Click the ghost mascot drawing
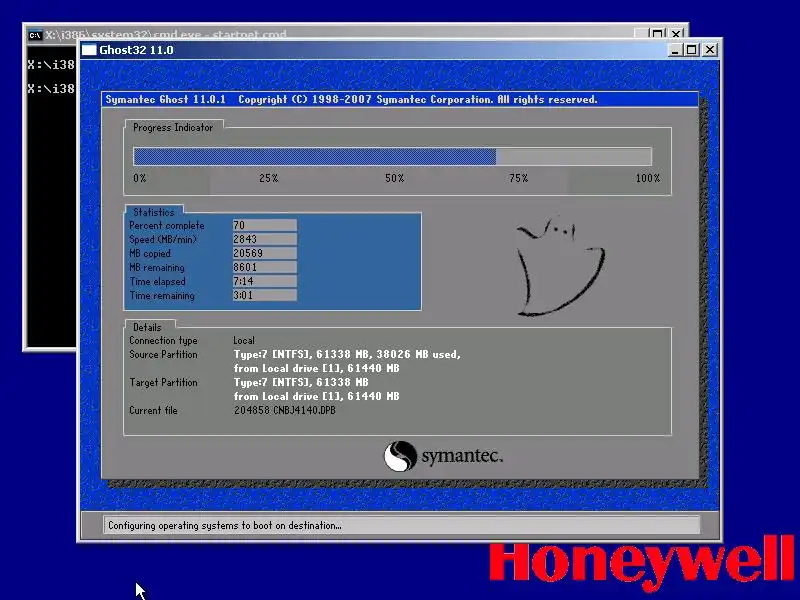The image size is (800, 600). 560,266
